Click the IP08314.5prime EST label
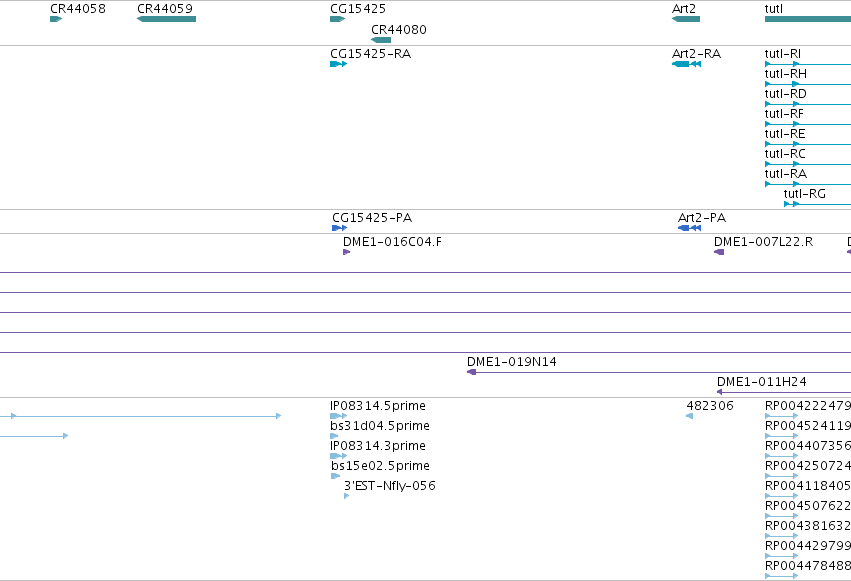 point(377,406)
